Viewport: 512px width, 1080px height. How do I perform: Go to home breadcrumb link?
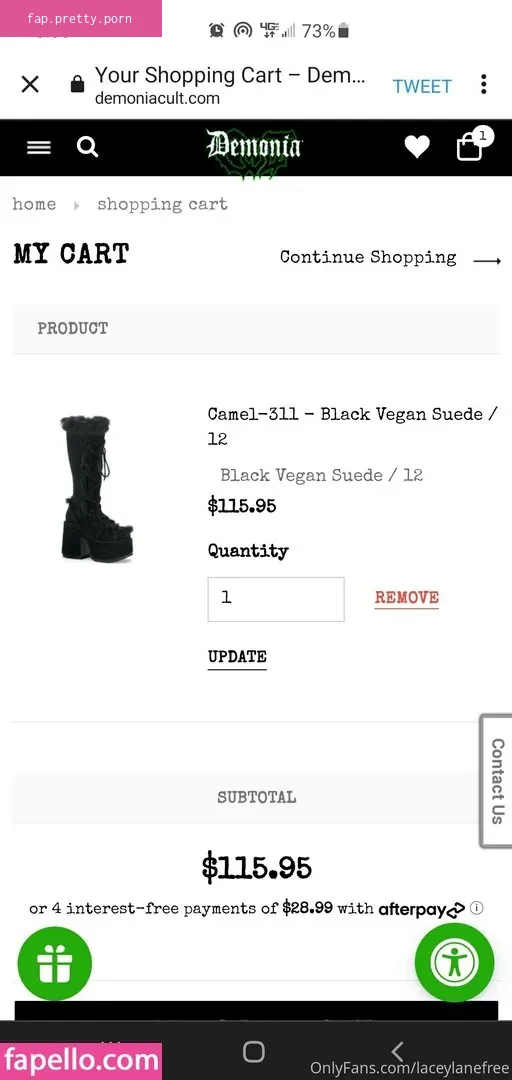34,204
